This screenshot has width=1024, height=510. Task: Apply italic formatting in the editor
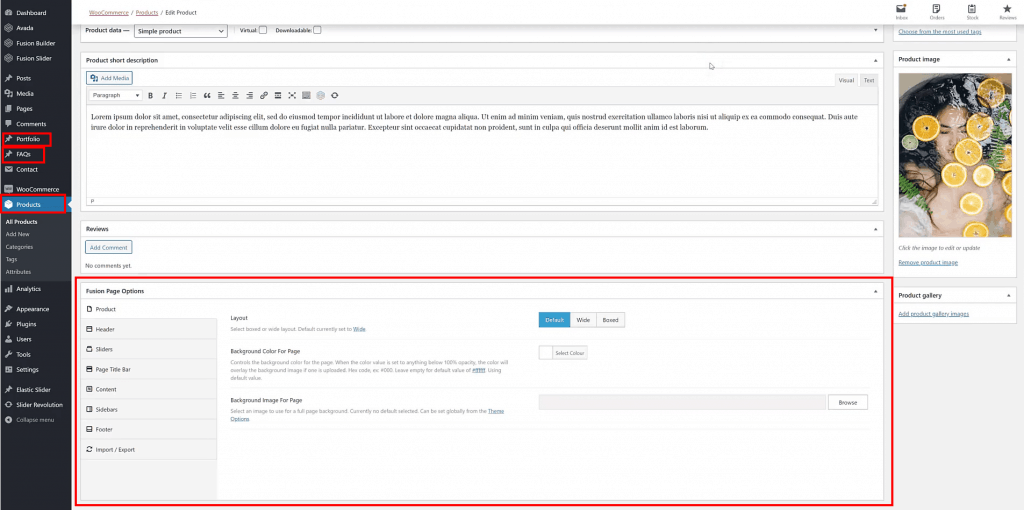(x=164, y=95)
